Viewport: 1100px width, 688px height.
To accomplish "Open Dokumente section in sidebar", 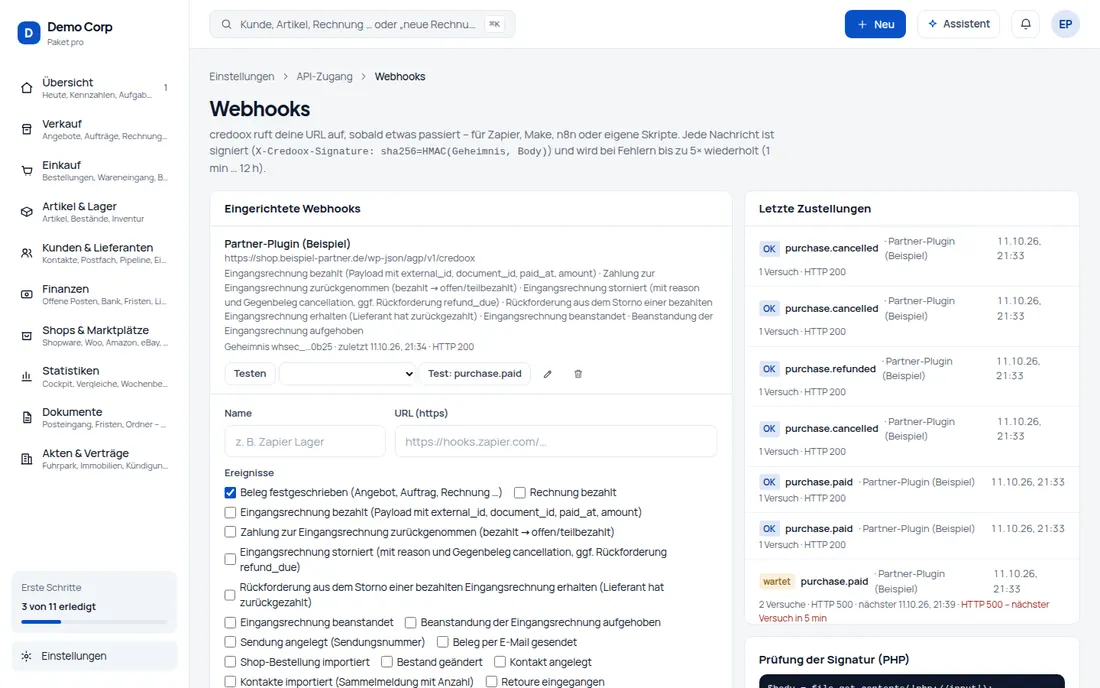I will 94,418.
